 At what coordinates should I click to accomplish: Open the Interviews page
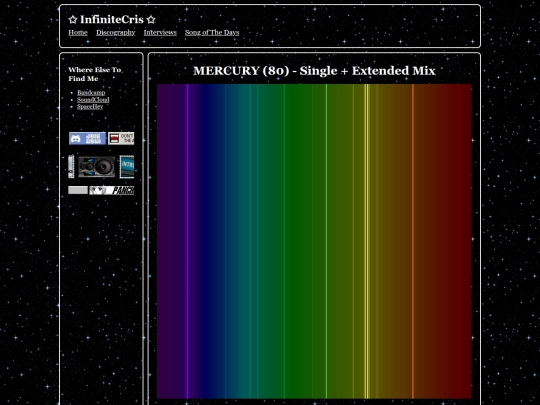(x=160, y=32)
